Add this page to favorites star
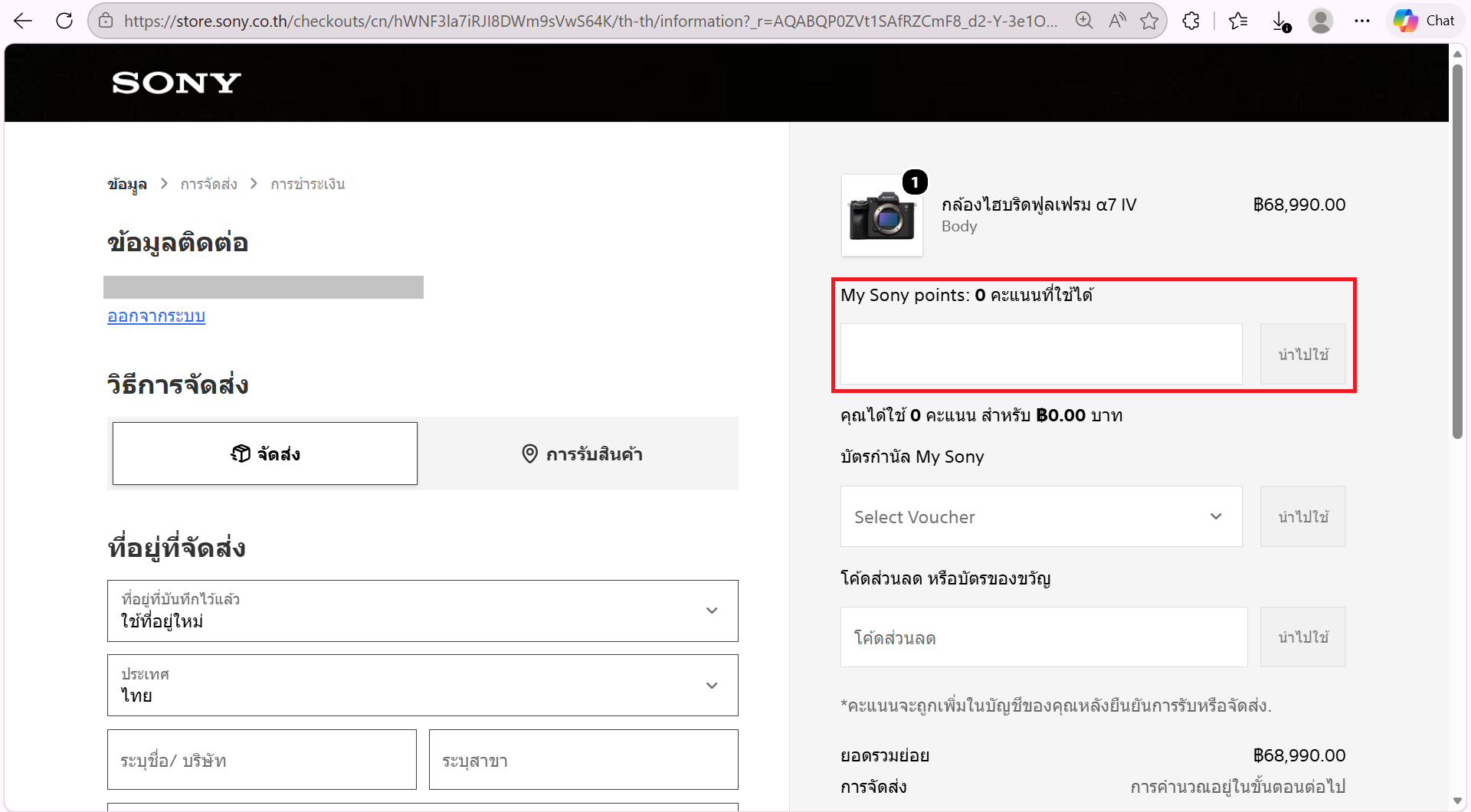Viewport: 1471px width, 812px height. click(1149, 21)
